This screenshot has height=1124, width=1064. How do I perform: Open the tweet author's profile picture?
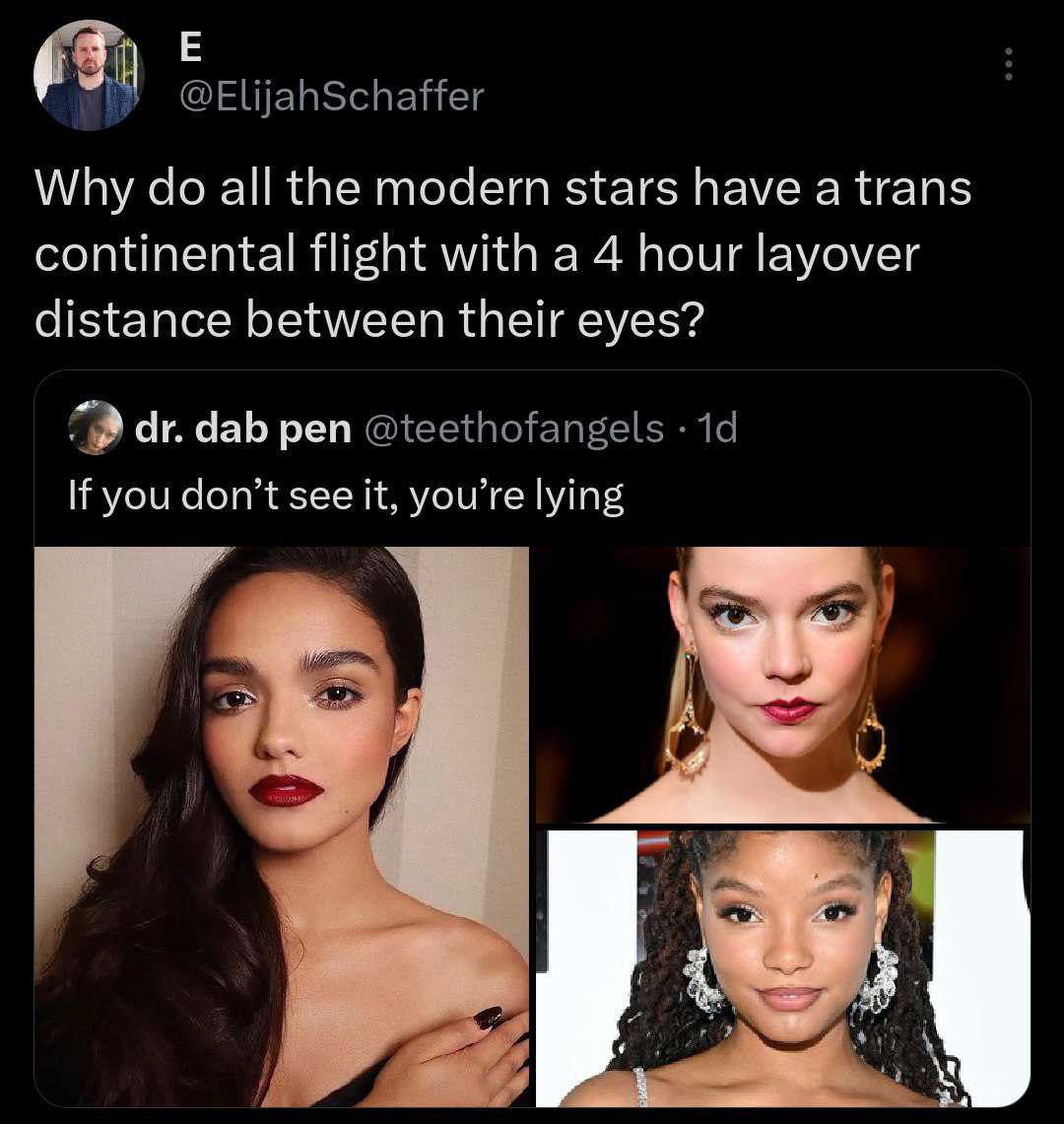pyautogui.click(x=90, y=75)
